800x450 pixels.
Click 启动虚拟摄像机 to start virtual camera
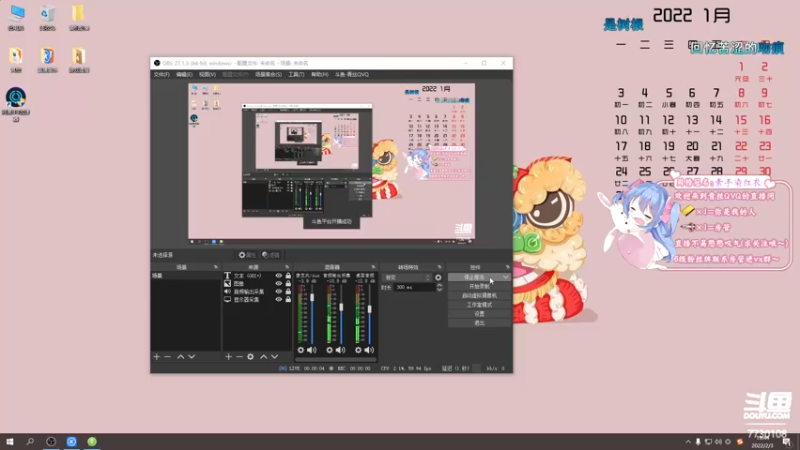[480, 295]
